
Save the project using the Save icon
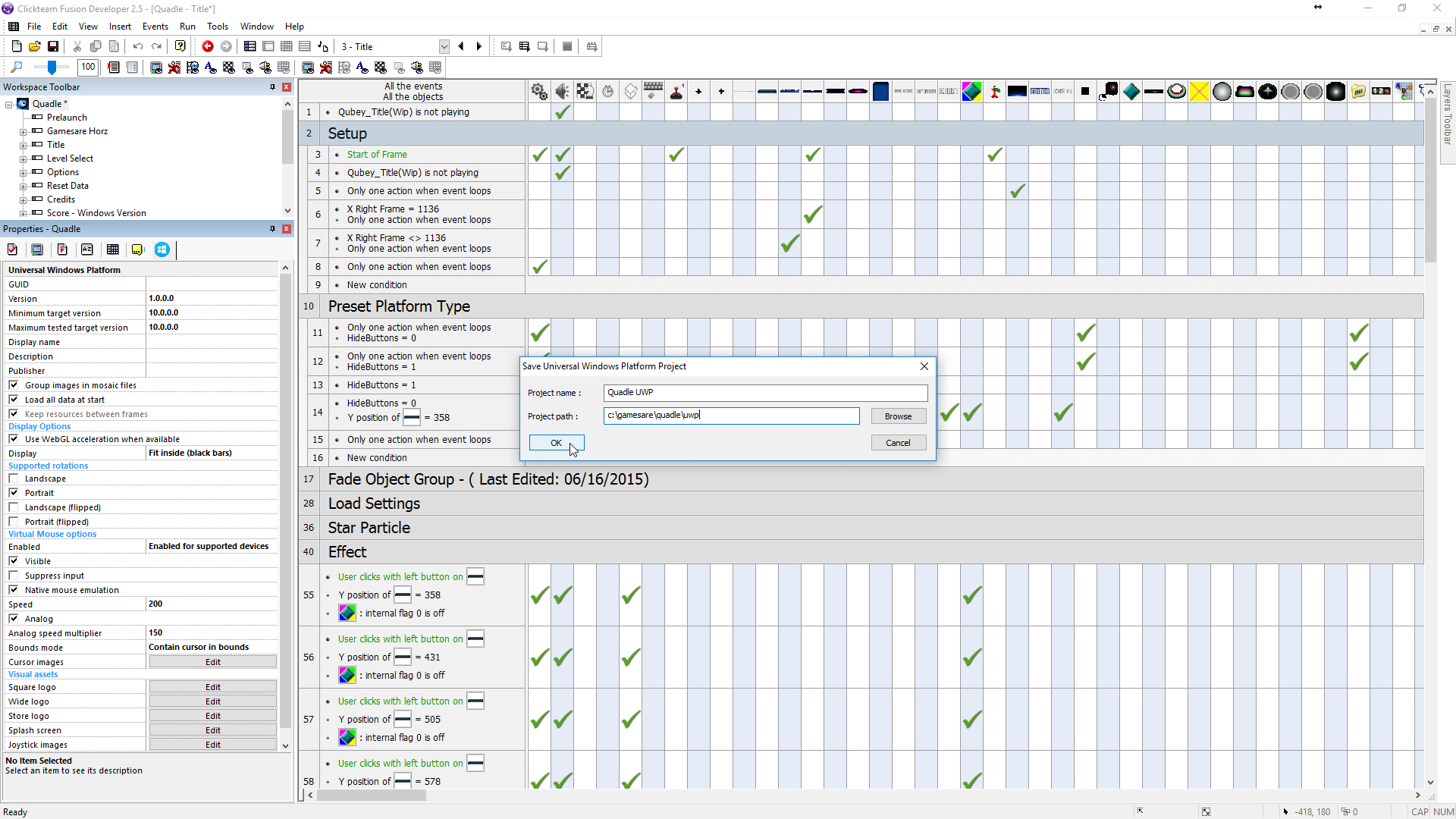coord(53,45)
